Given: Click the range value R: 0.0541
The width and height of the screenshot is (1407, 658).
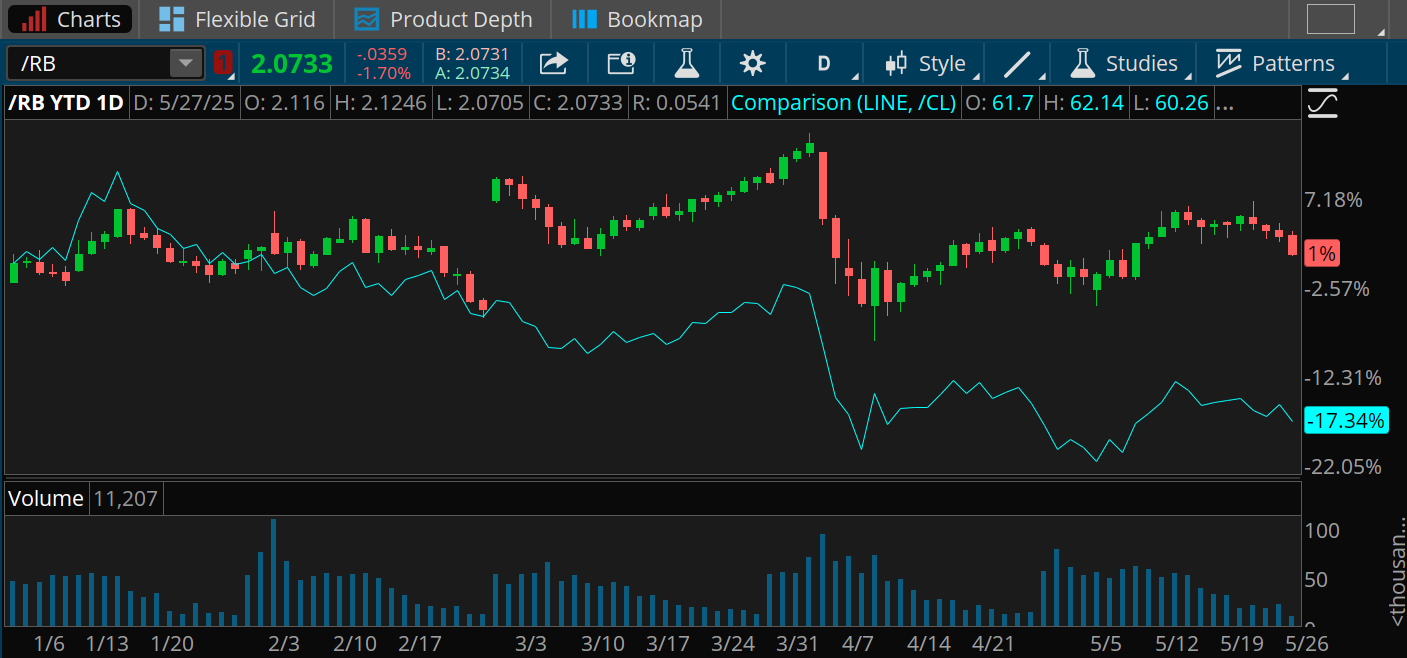Looking at the screenshot, I should (x=675, y=103).
